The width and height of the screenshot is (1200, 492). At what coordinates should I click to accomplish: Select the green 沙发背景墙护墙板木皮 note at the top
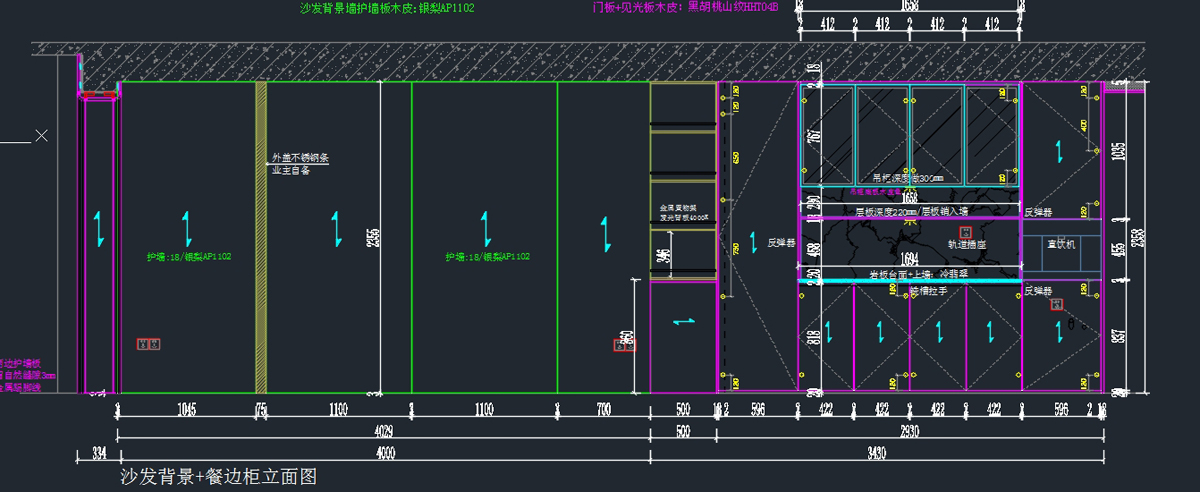[x=386, y=8]
